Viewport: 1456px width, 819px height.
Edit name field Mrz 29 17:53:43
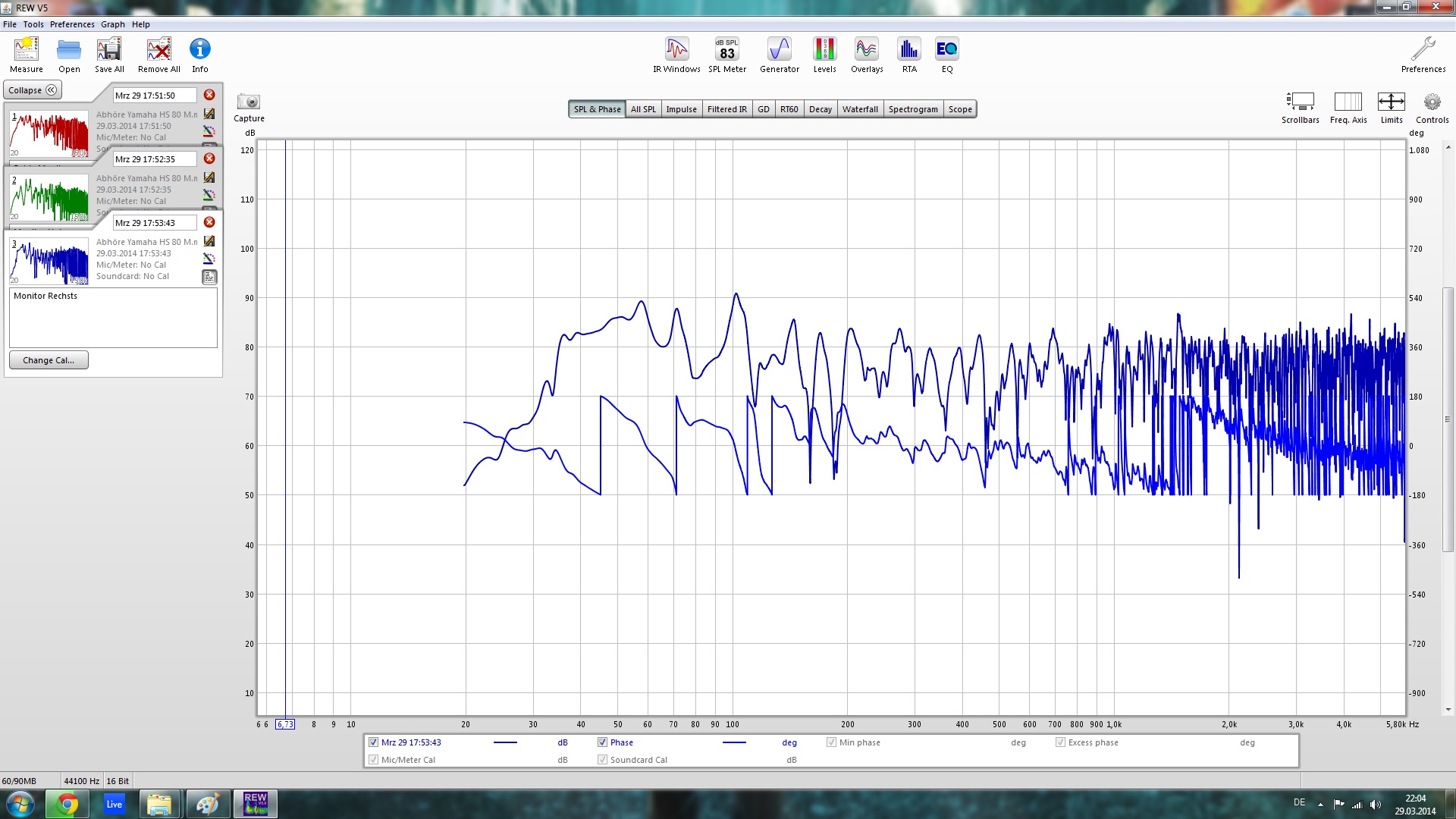pyautogui.click(x=155, y=223)
